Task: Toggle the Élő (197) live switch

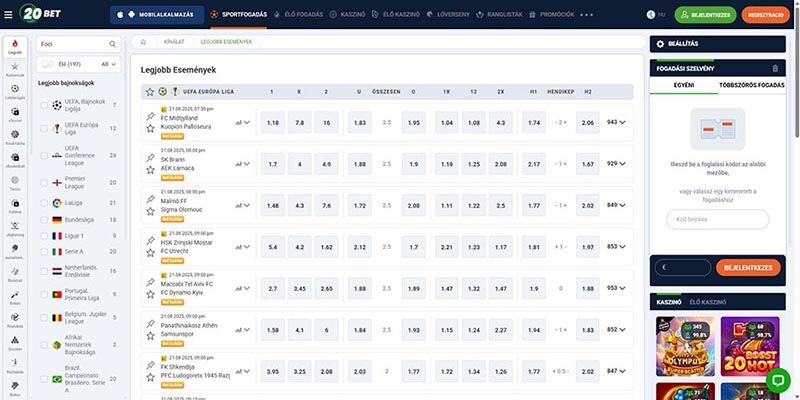Action: click(x=48, y=64)
